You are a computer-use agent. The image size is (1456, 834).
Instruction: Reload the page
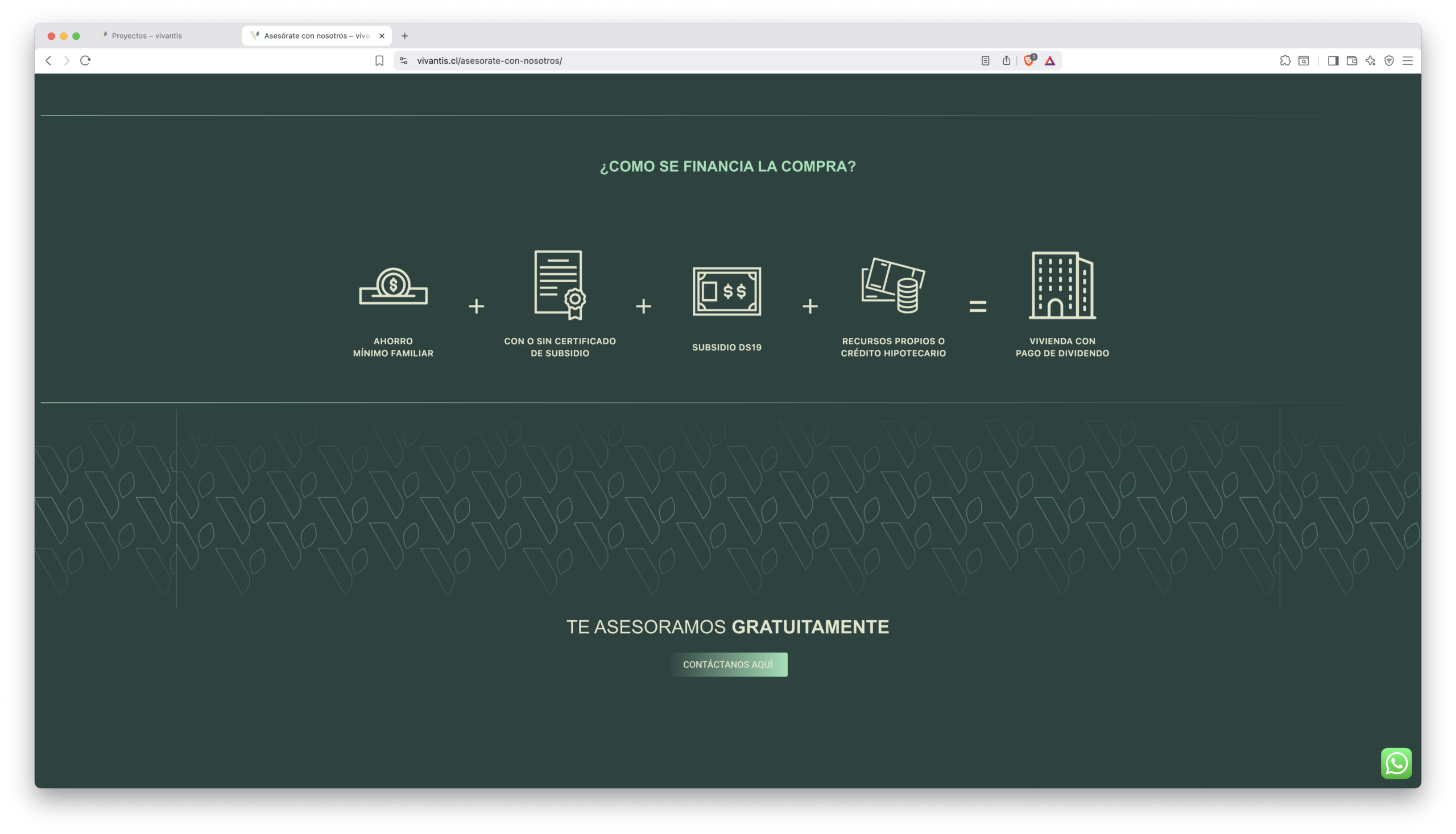(x=85, y=61)
